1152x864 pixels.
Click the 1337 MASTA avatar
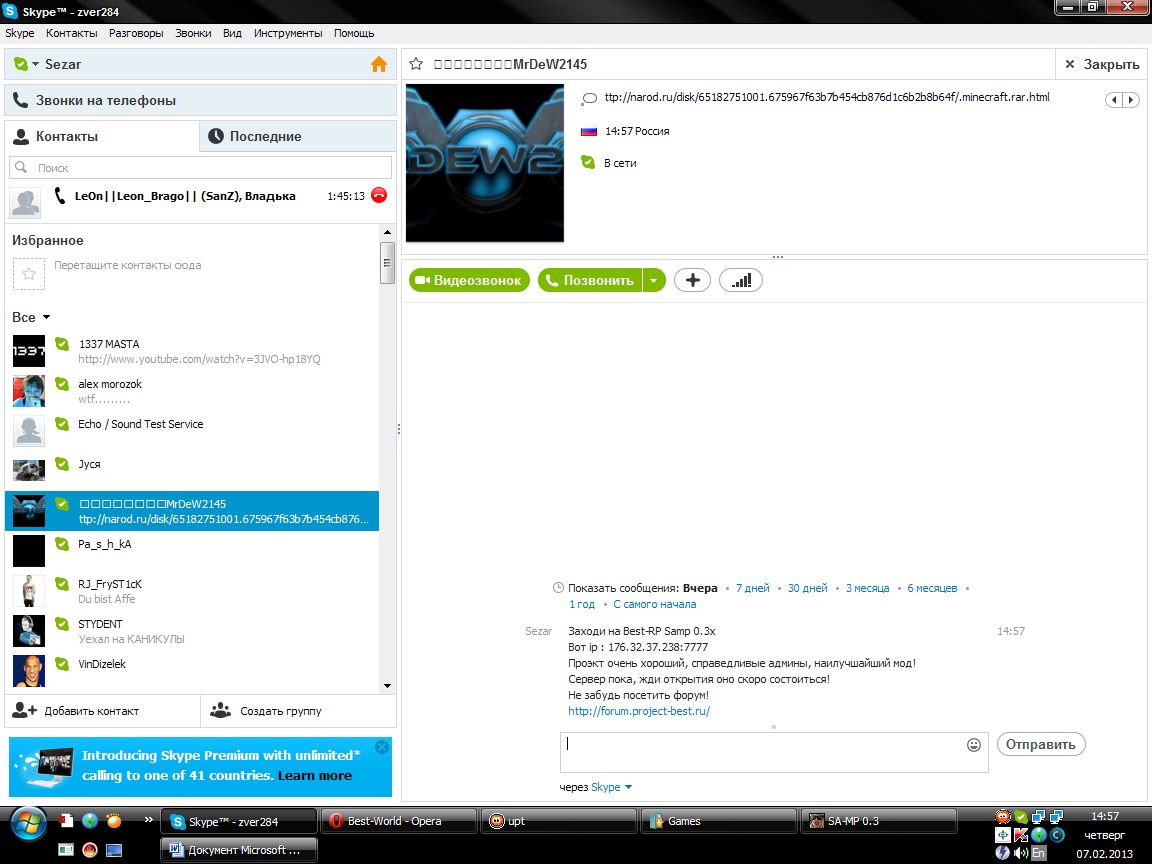[29, 351]
